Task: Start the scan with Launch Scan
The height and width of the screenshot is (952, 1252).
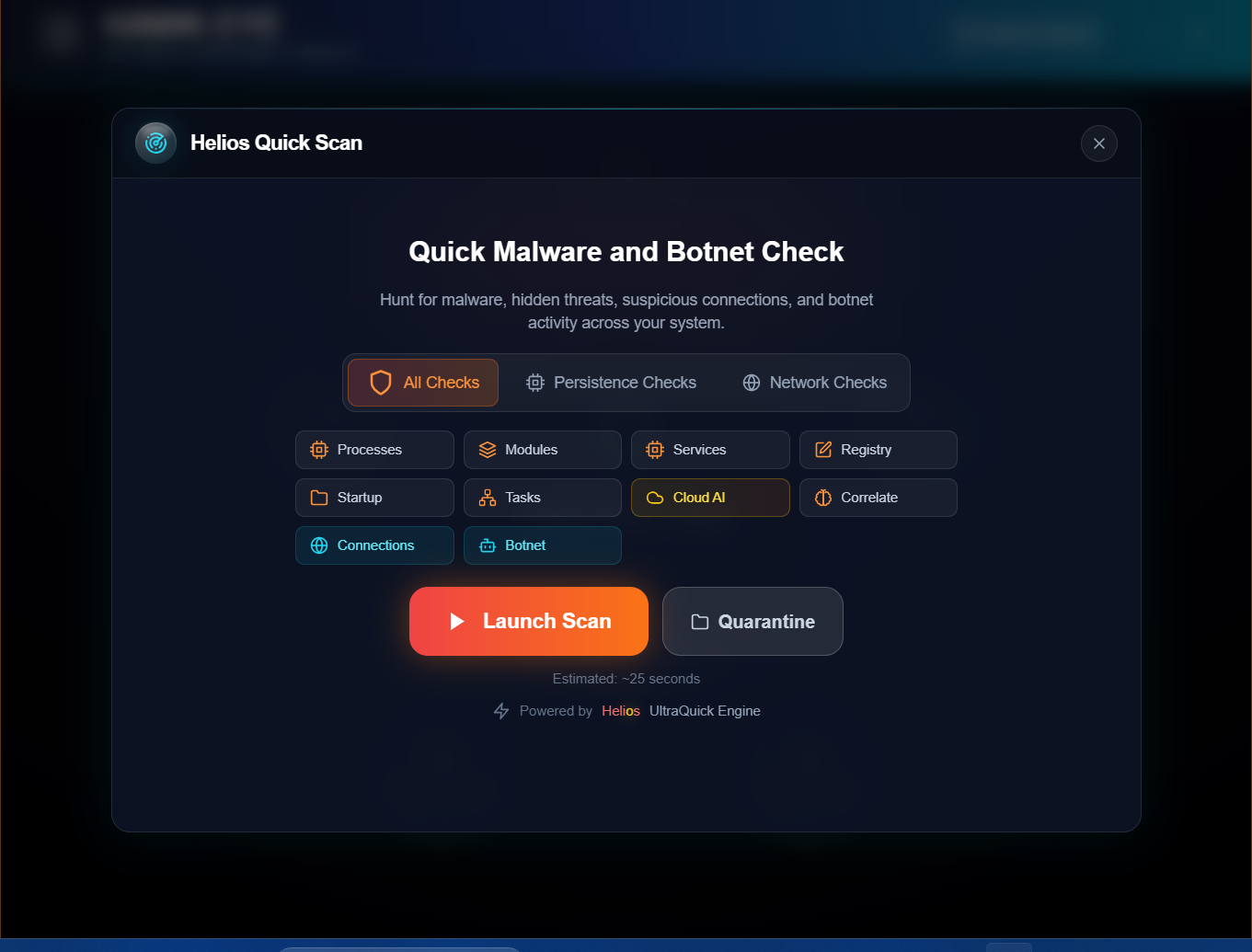Action: [x=529, y=622]
